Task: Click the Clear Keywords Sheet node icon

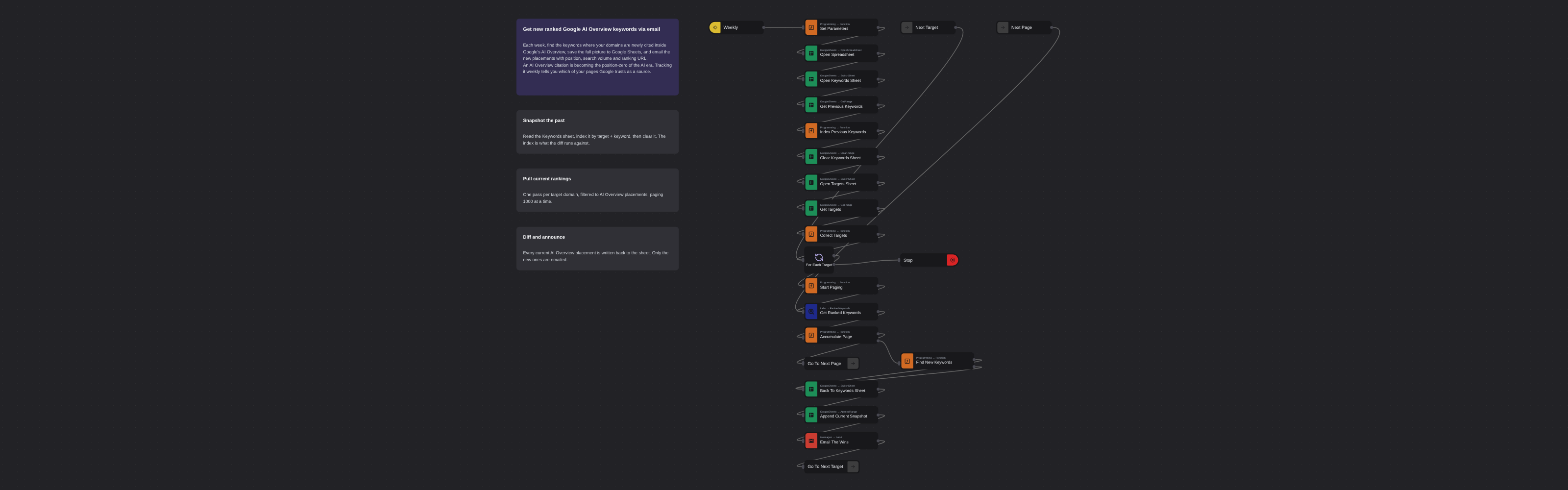Action: point(811,157)
